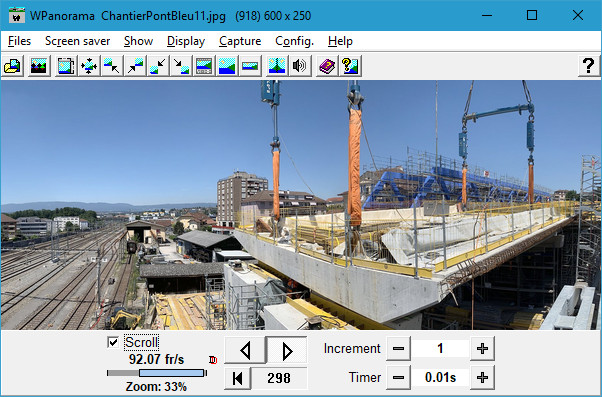
Task: Move picture to the lower-left corner icon
Action: 158,66
